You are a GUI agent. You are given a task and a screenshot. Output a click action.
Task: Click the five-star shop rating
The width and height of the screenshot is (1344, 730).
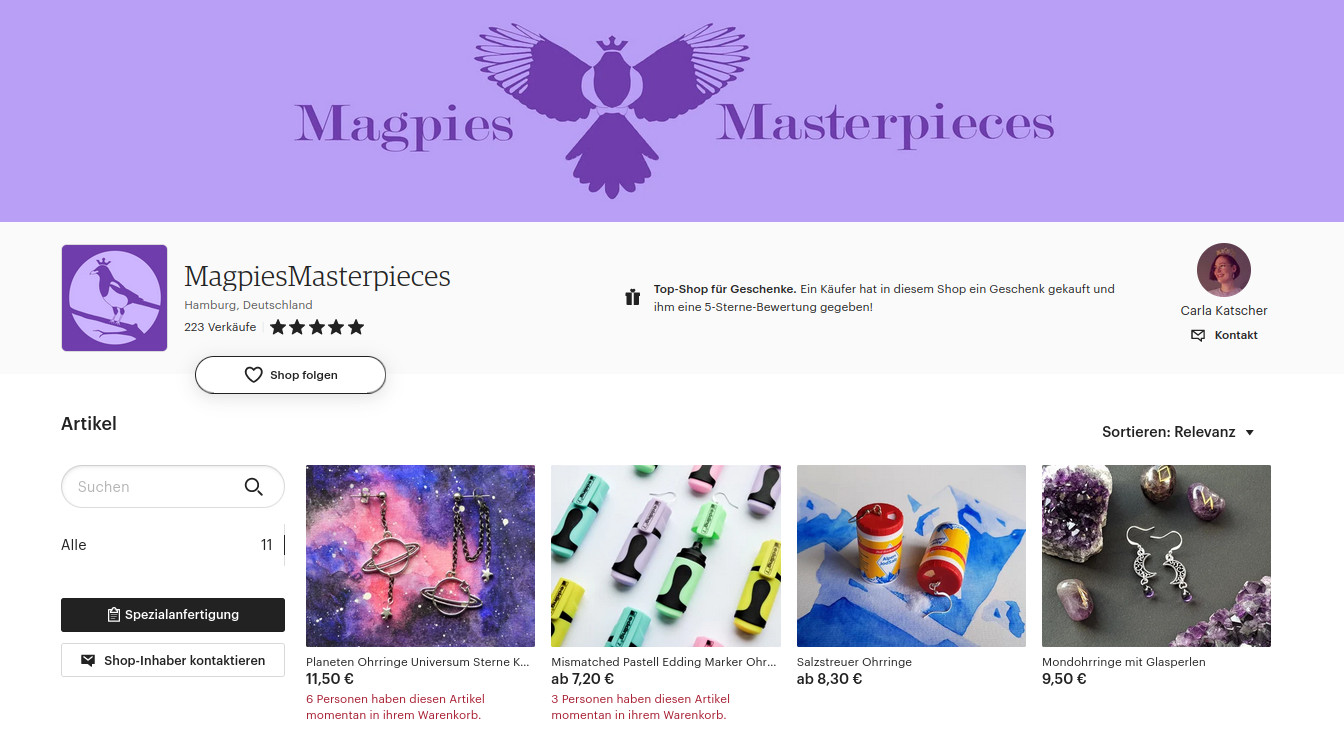point(316,327)
